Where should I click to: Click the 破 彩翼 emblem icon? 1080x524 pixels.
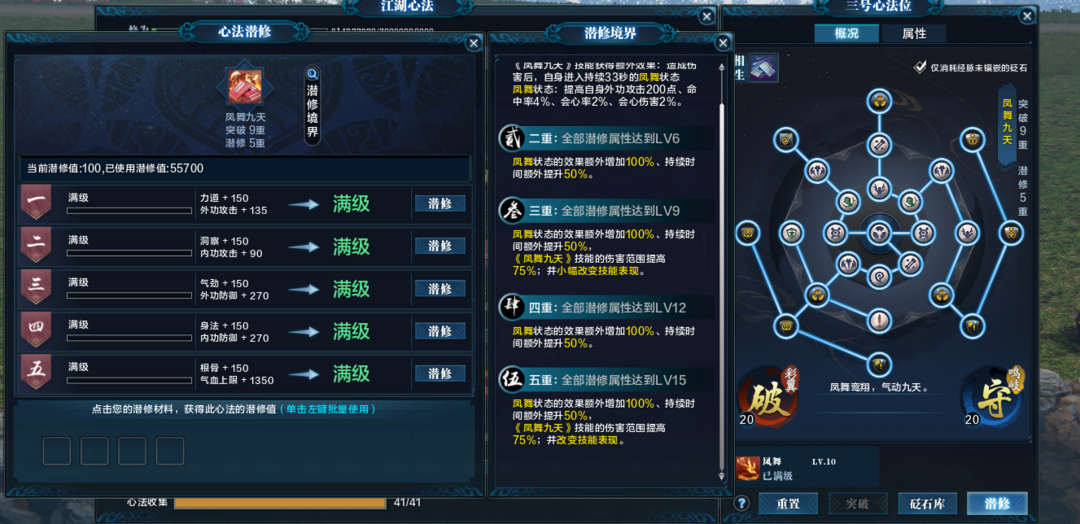(x=769, y=399)
